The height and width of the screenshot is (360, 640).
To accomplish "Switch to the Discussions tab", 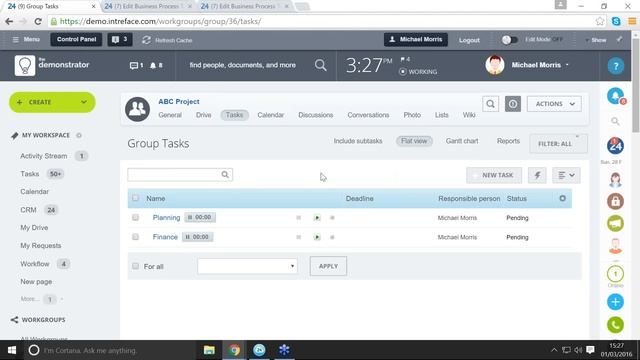I will (316, 115).
